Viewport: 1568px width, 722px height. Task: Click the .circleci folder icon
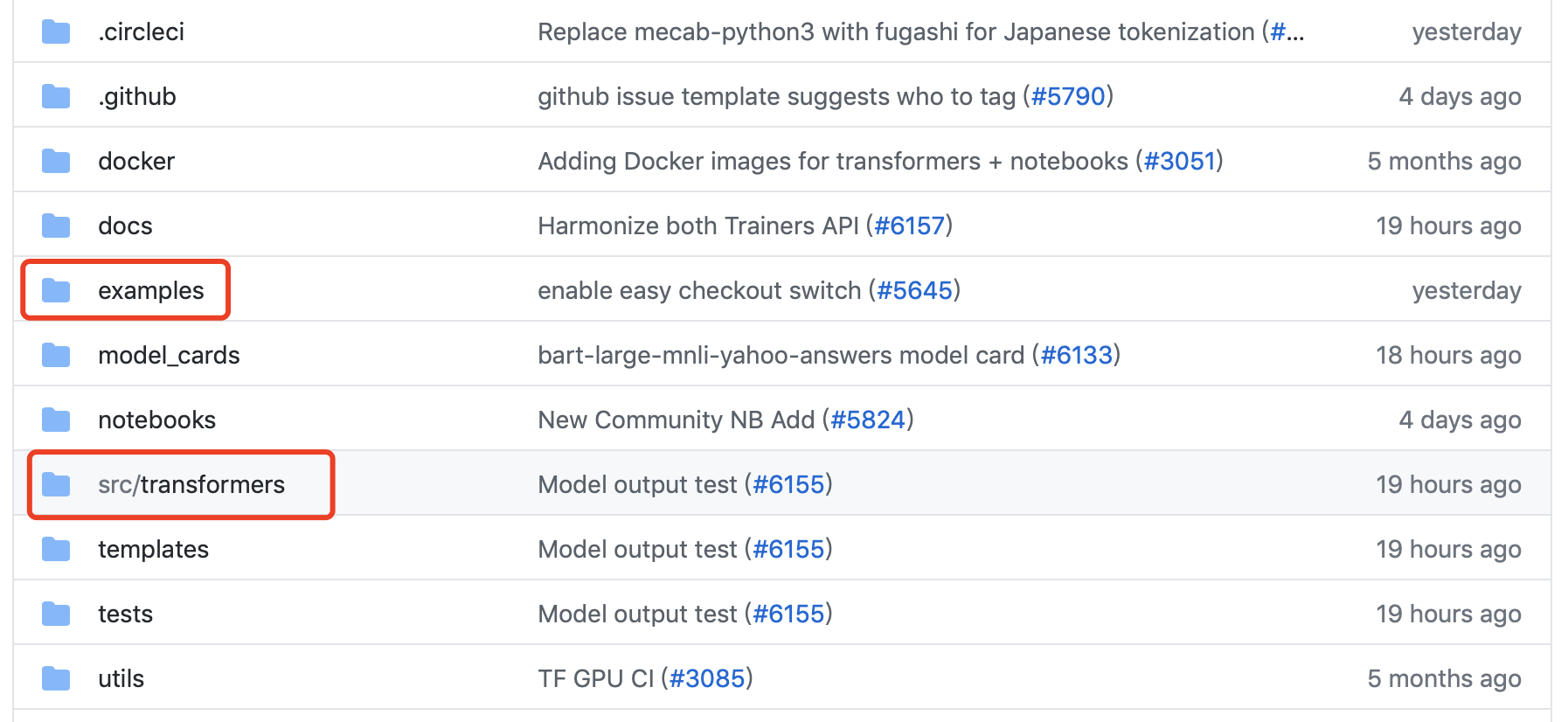point(56,32)
